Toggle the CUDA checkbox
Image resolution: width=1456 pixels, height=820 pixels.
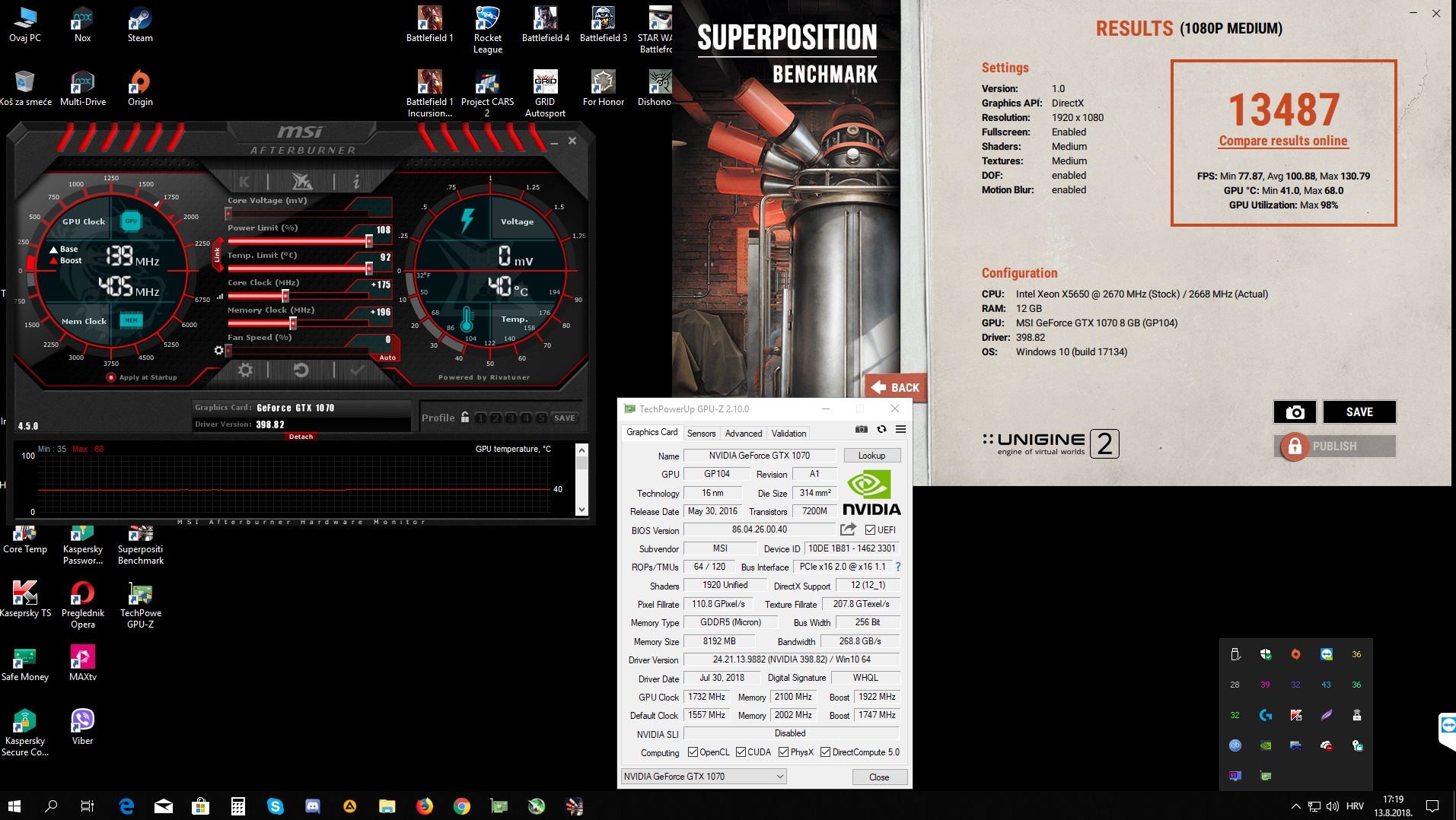pyautogui.click(x=741, y=752)
